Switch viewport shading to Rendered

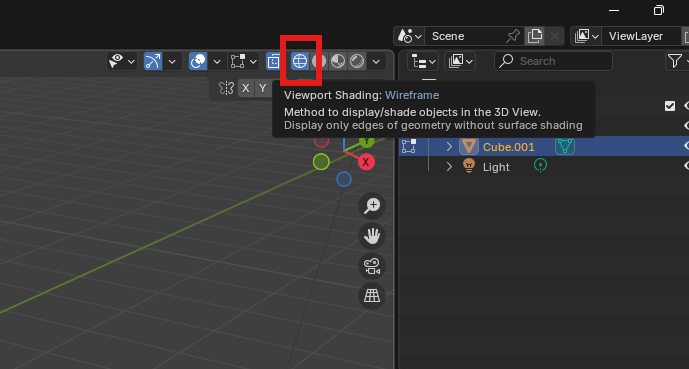pos(356,61)
